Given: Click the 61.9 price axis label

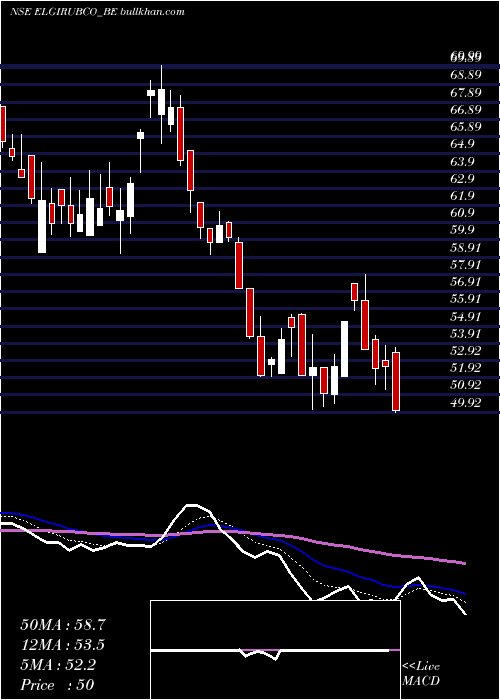Looking at the screenshot, I should click(462, 196).
